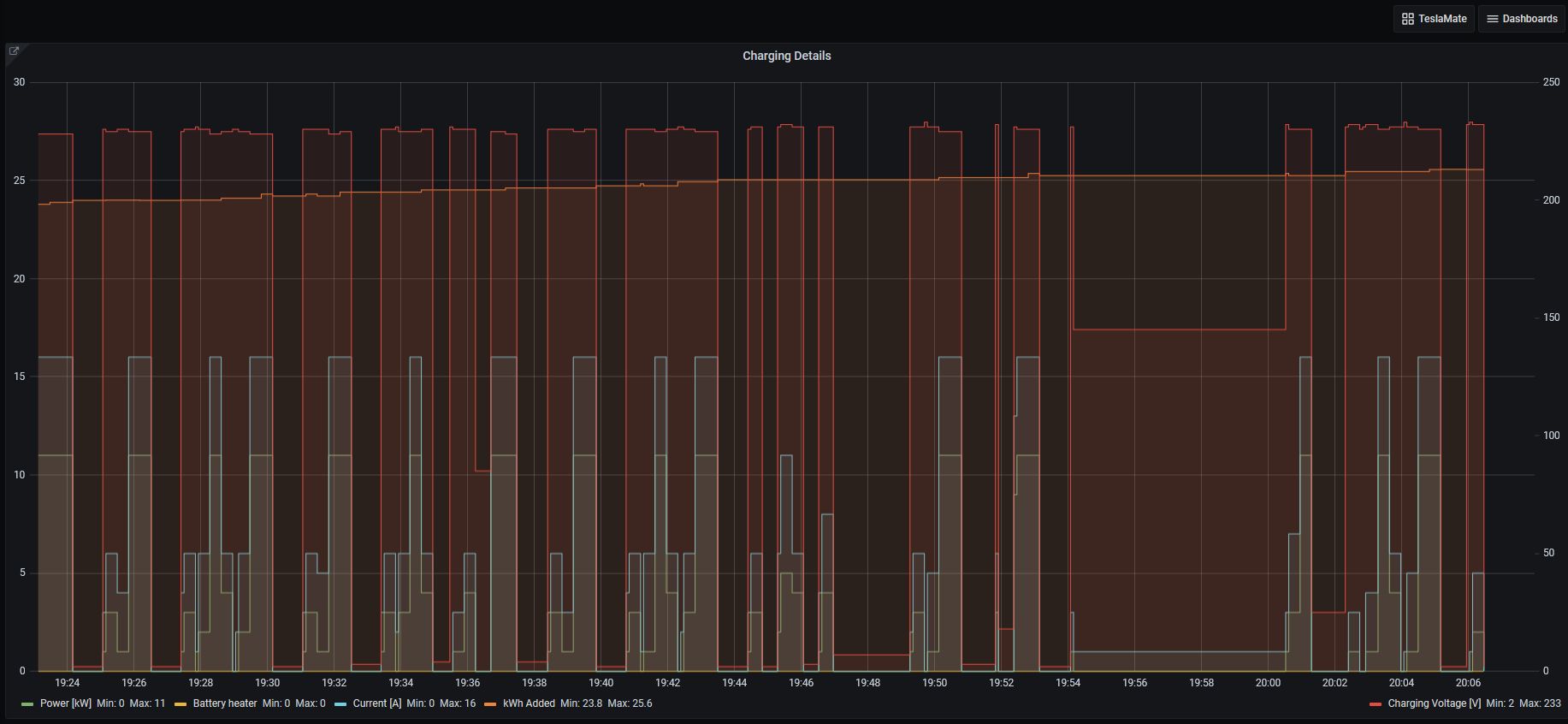
Task: Click the panel external link icon
Action: [14, 51]
